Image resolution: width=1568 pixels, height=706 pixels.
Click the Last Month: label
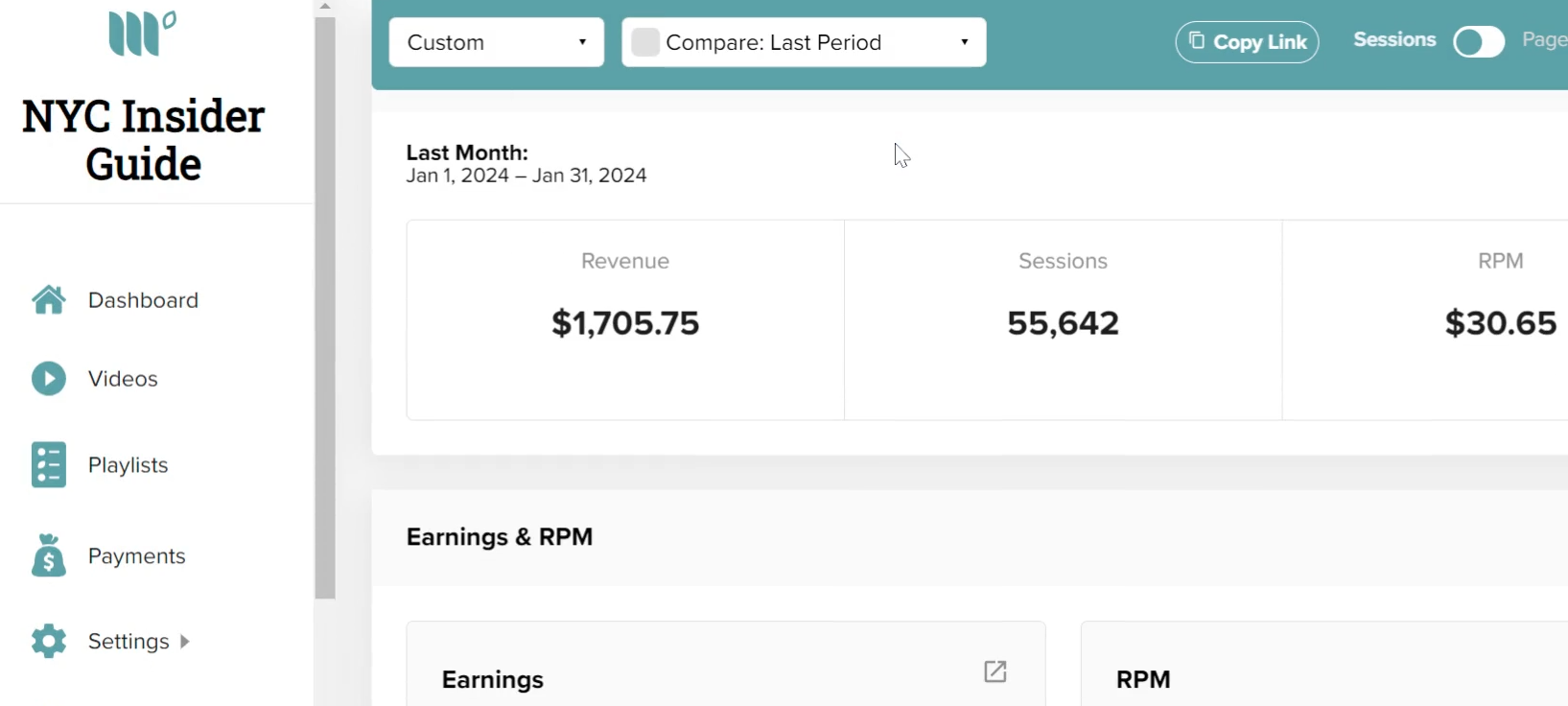coord(467,153)
